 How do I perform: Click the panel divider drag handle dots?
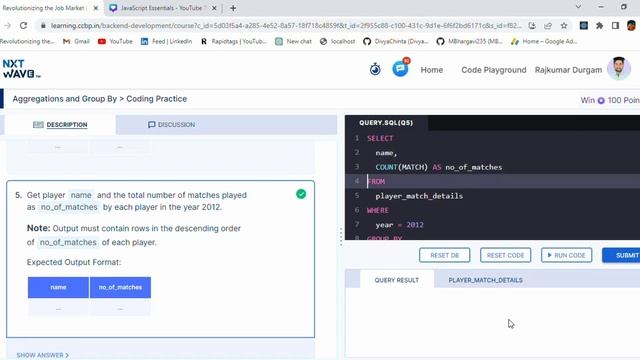coord(341,237)
